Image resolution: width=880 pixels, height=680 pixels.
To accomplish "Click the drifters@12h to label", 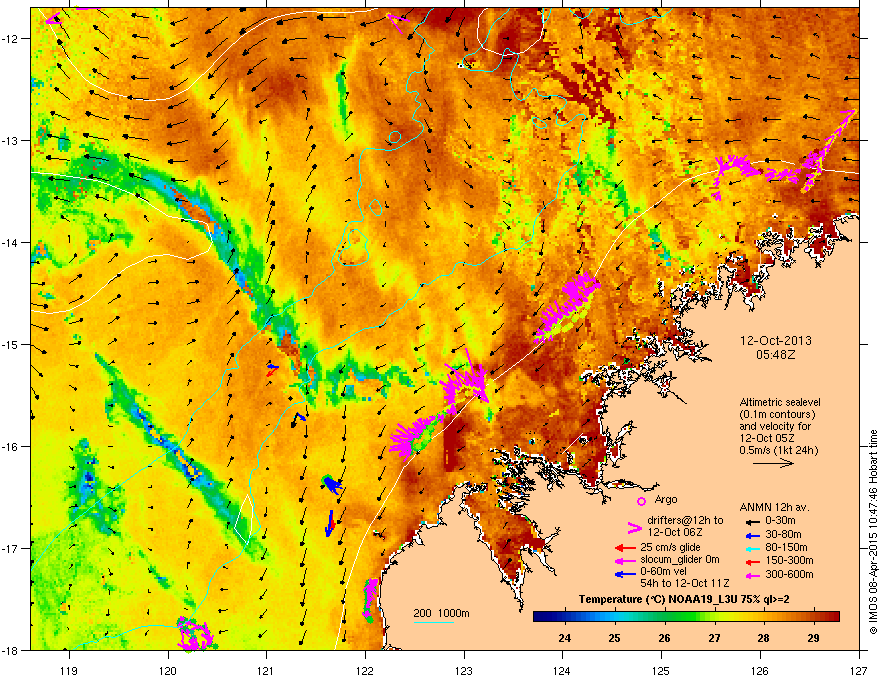I will [x=685, y=520].
